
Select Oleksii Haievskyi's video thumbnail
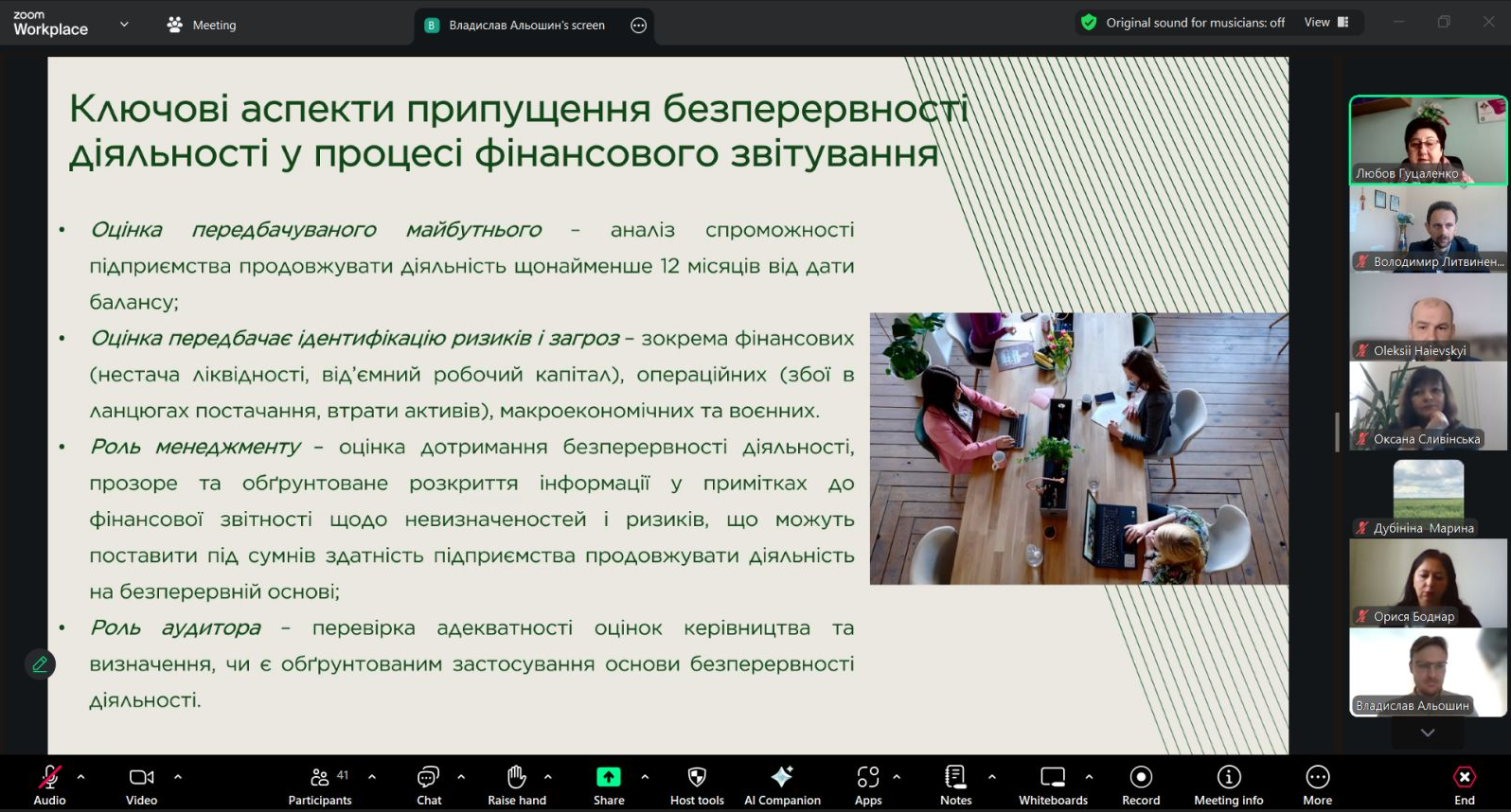[x=1428, y=318]
